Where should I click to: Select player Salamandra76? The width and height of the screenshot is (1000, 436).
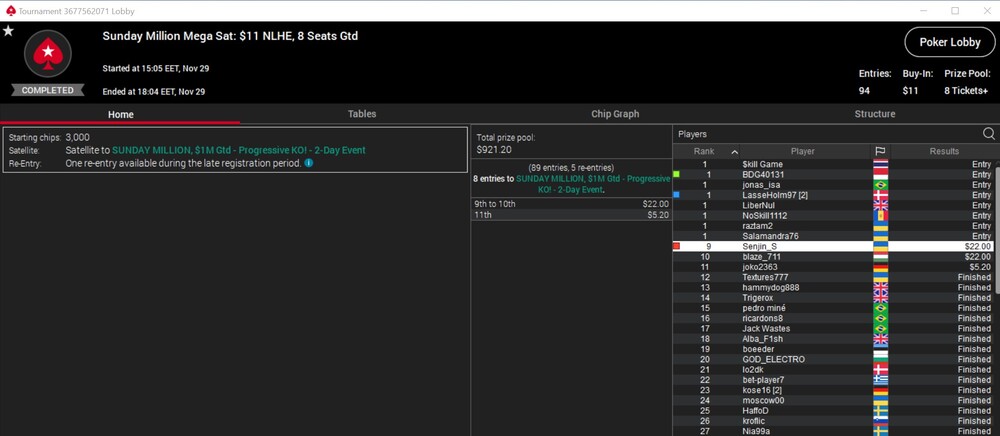[x=770, y=236]
